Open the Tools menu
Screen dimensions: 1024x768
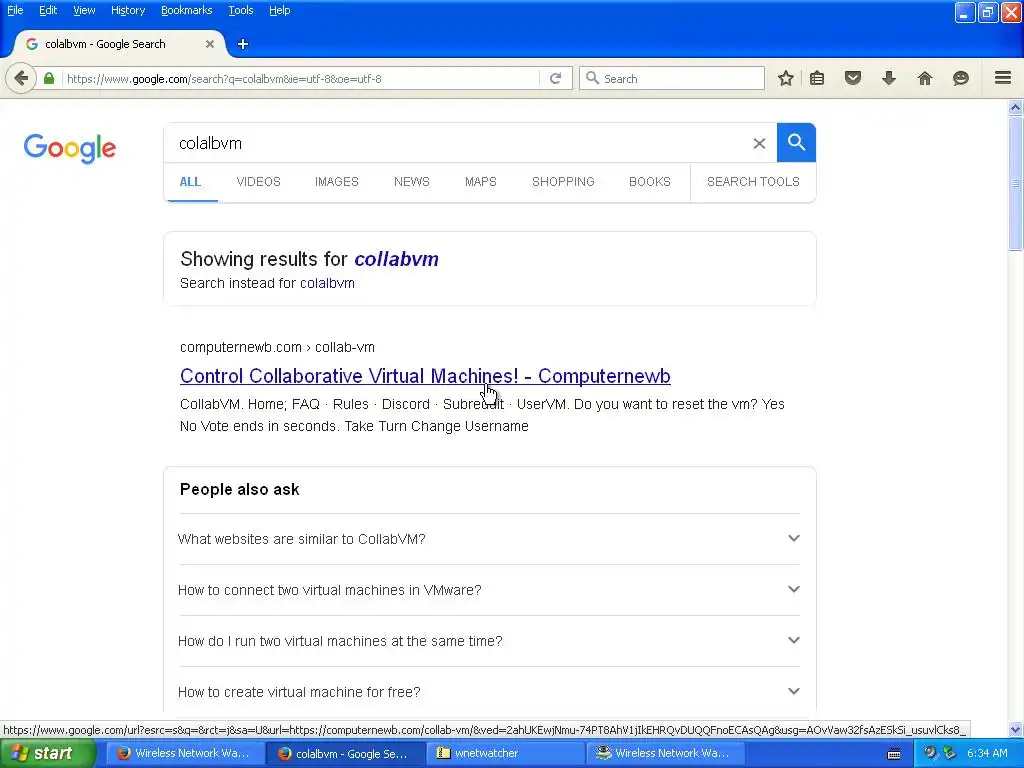click(x=240, y=10)
